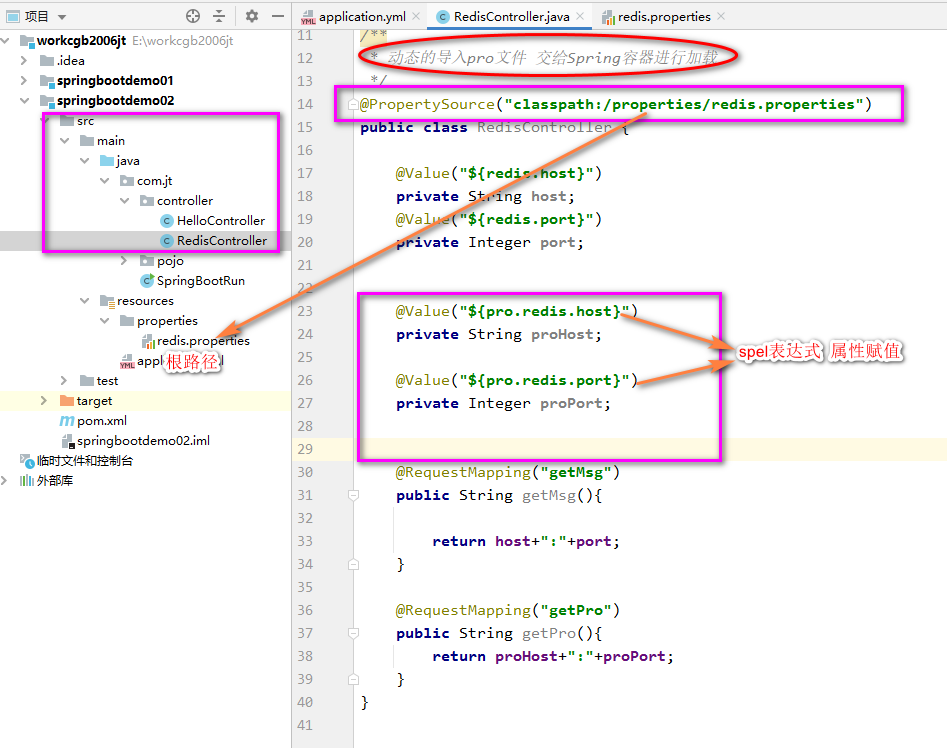Screen dimensions: 947x748
Task: Collapse the main folder
Action: click(x=65, y=141)
